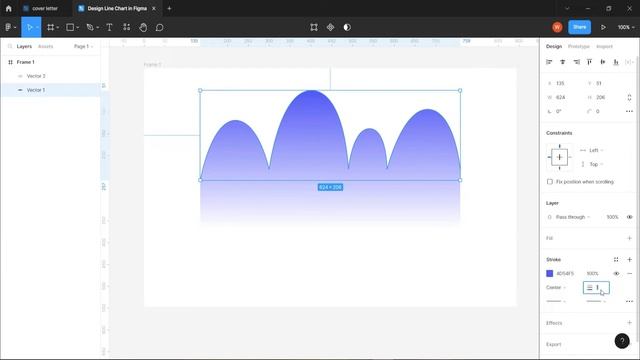Click the Edit object icon
This screenshot has width=640, height=360.
pyautogui.click(x=313, y=27)
